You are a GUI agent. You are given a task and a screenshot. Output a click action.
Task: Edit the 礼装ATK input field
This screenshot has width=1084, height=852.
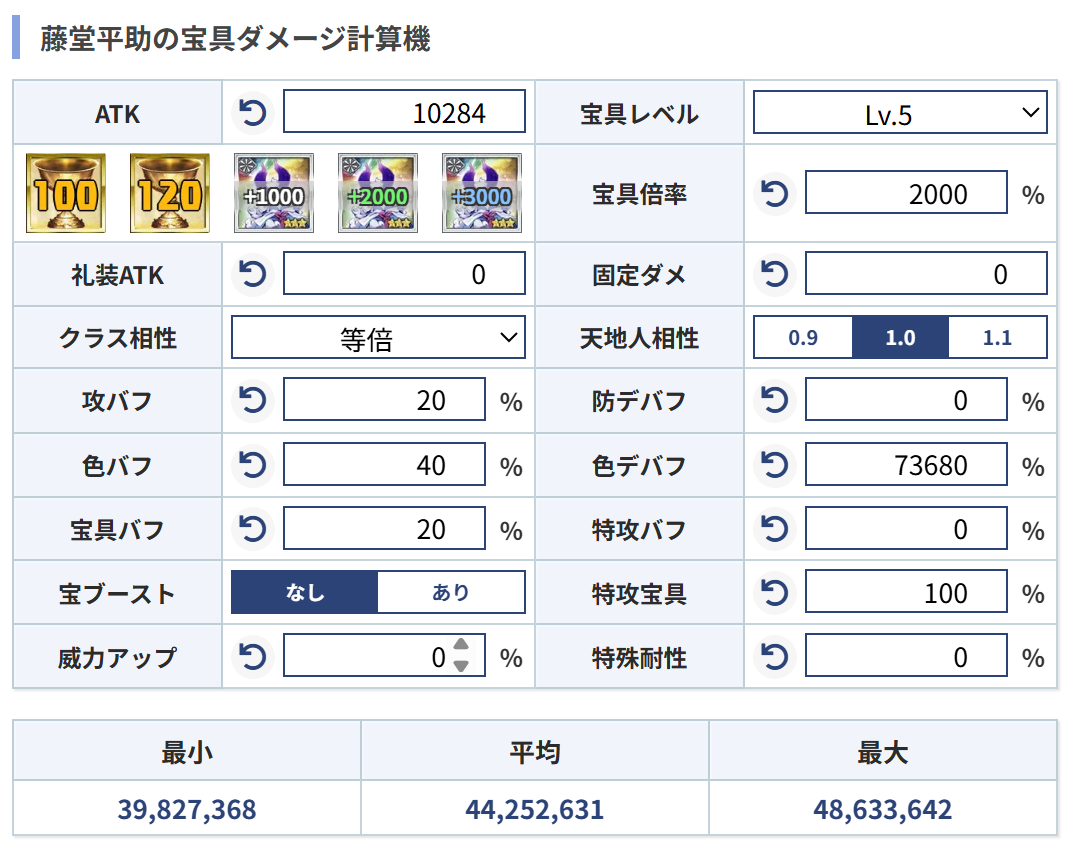[404, 273]
